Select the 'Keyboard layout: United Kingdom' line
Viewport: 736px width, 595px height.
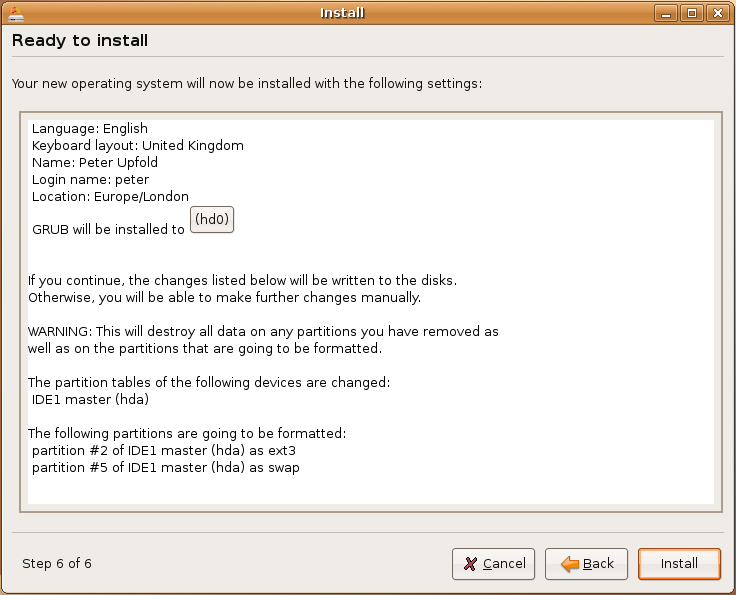pyautogui.click(x=138, y=145)
